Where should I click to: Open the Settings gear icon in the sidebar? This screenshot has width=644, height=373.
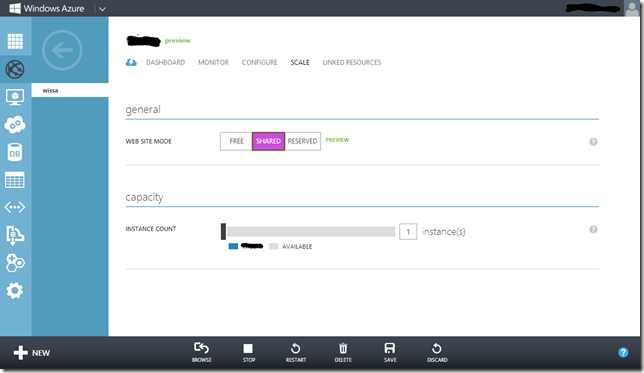point(15,290)
